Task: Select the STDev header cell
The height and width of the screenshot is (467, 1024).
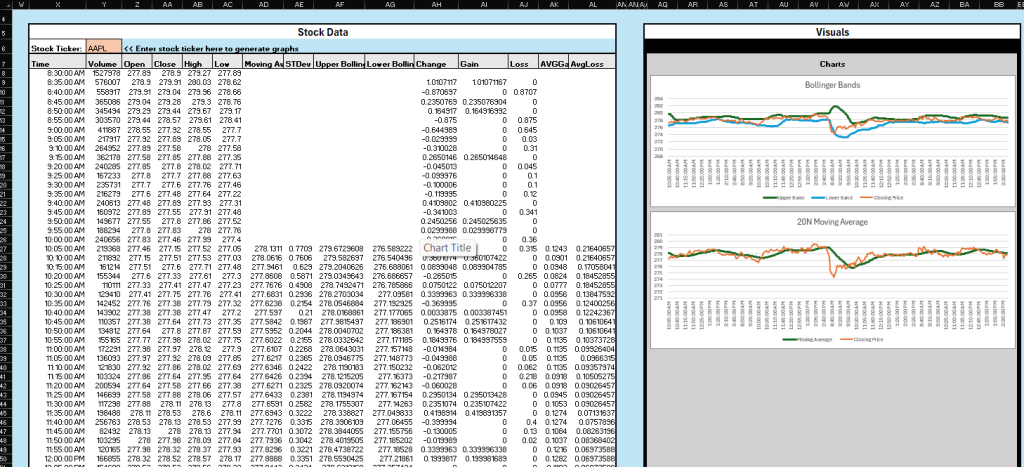Action: [x=298, y=63]
